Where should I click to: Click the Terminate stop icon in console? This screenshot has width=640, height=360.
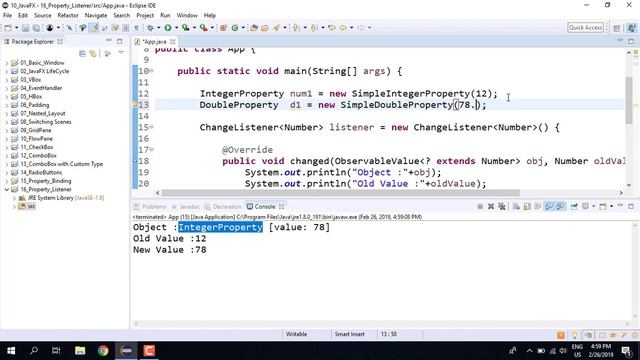click(480, 207)
